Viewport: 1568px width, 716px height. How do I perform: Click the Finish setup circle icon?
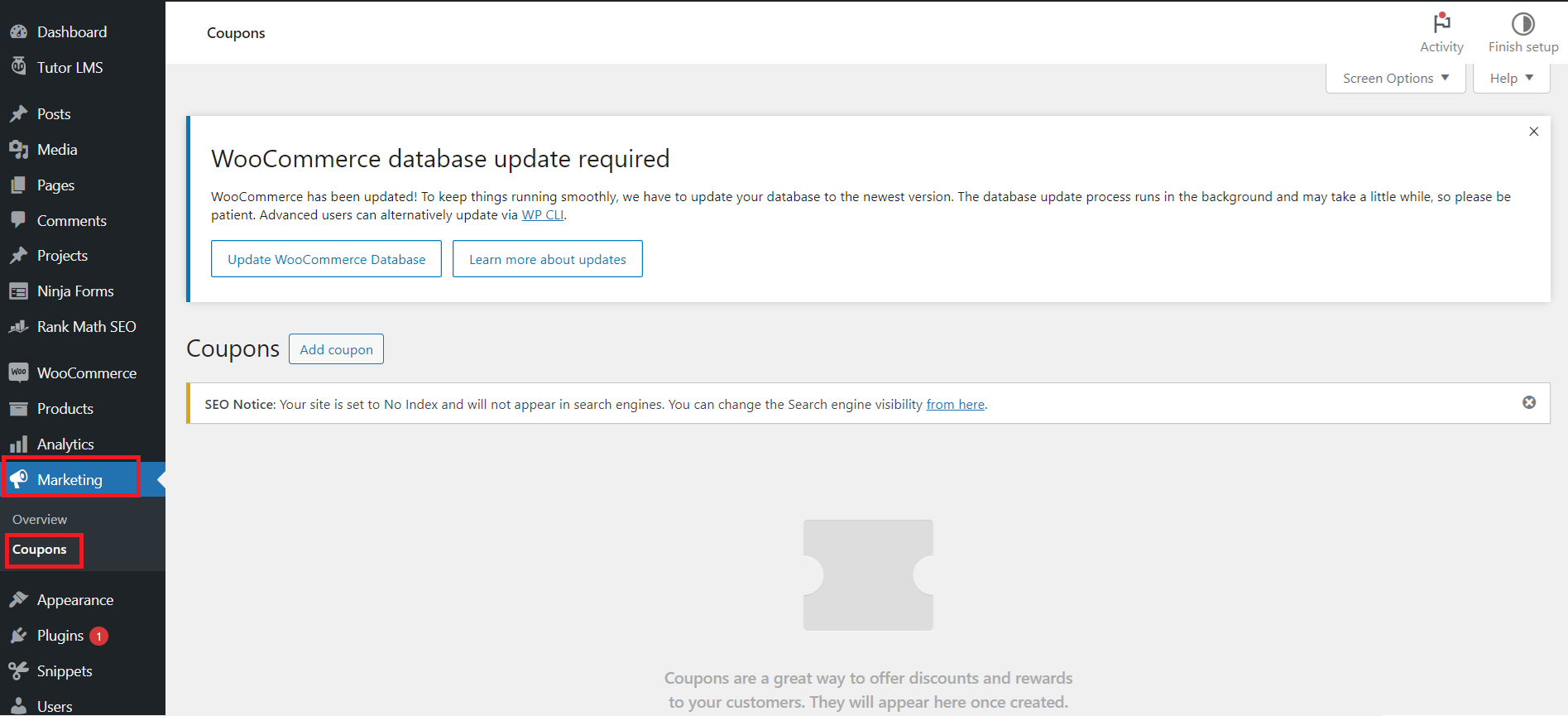pyautogui.click(x=1523, y=23)
